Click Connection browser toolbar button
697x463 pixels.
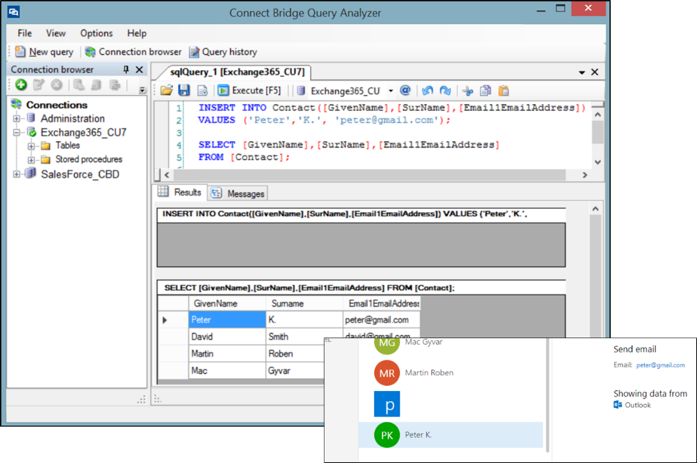click(x=133, y=52)
